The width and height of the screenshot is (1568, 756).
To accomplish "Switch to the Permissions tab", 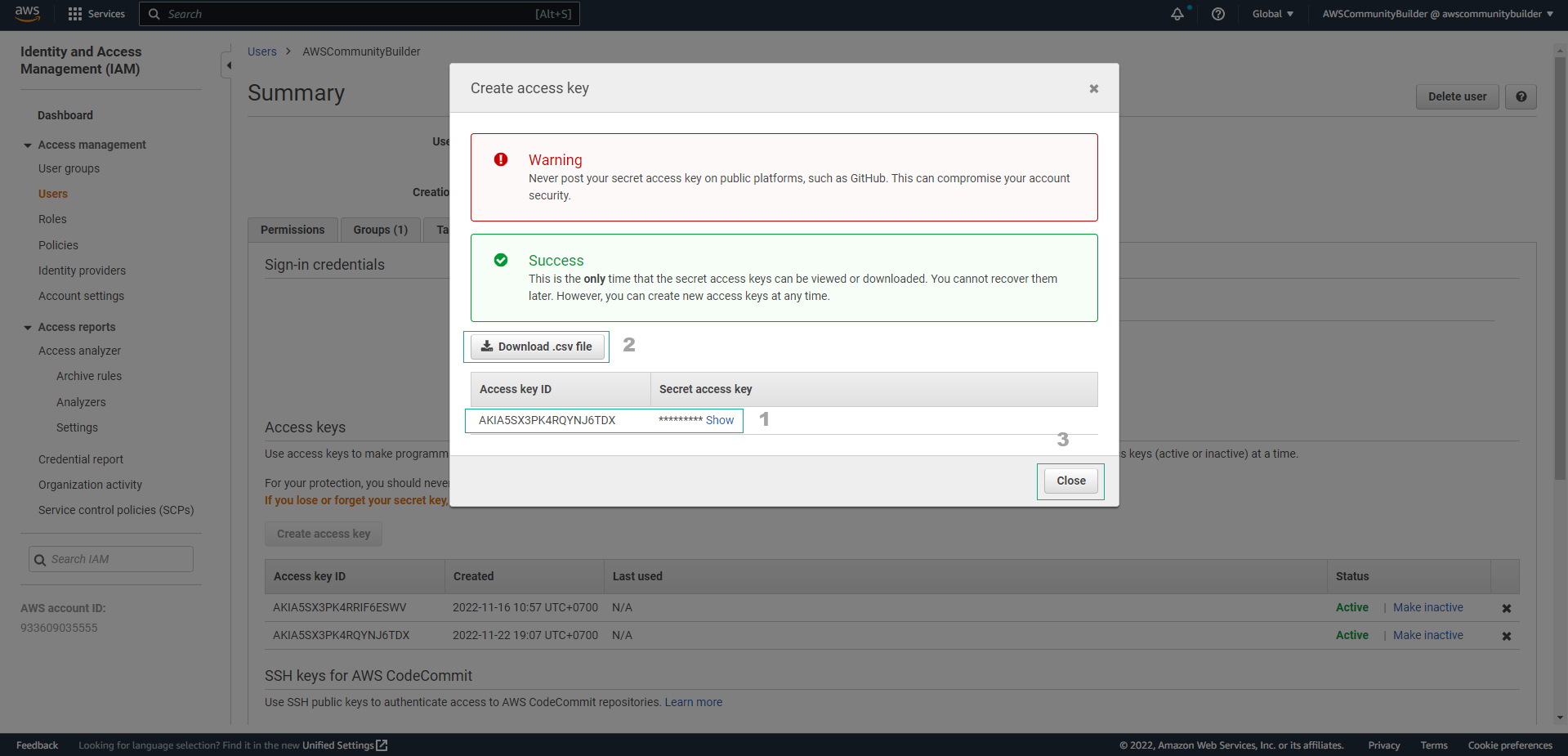I will pos(292,230).
